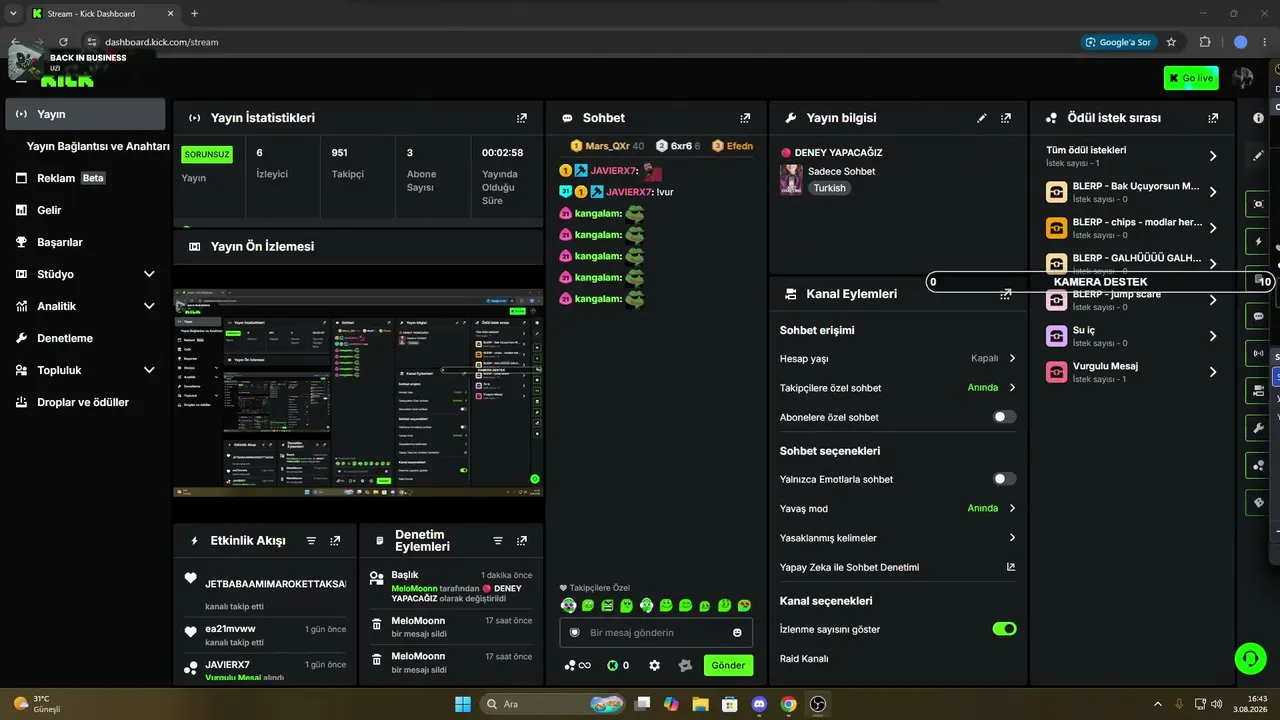Image resolution: width=1280 pixels, height=720 pixels.
Task: Open Yayın Bağlantısı ve Anahtarı page
Action: pos(98,146)
